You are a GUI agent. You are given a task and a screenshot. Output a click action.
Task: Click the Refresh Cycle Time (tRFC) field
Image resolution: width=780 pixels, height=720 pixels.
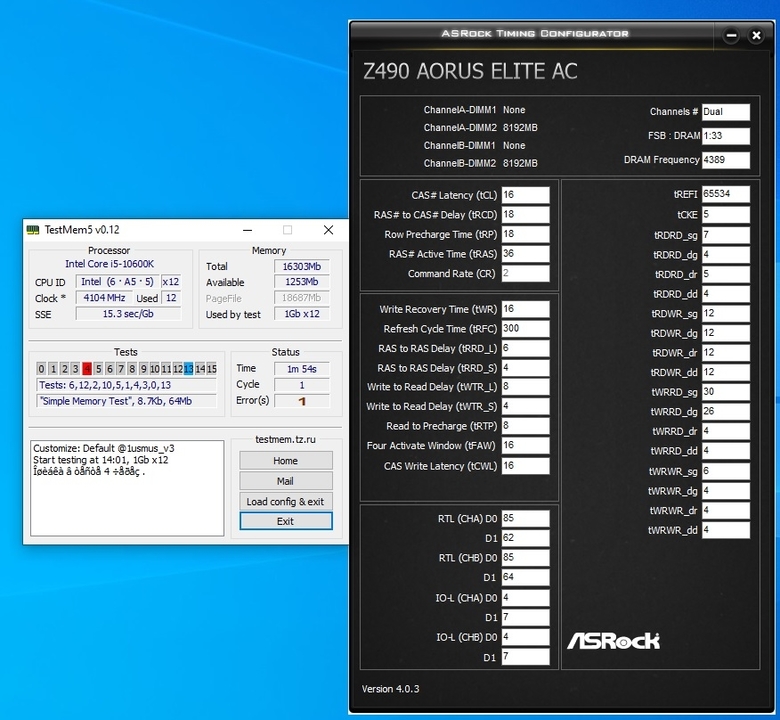click(x=525, y=328)
